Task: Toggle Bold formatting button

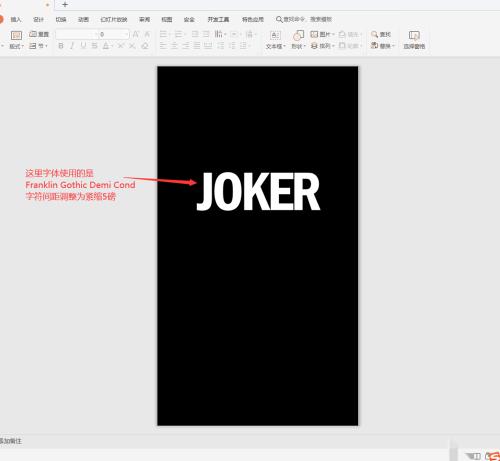Action: click(61, 46)
